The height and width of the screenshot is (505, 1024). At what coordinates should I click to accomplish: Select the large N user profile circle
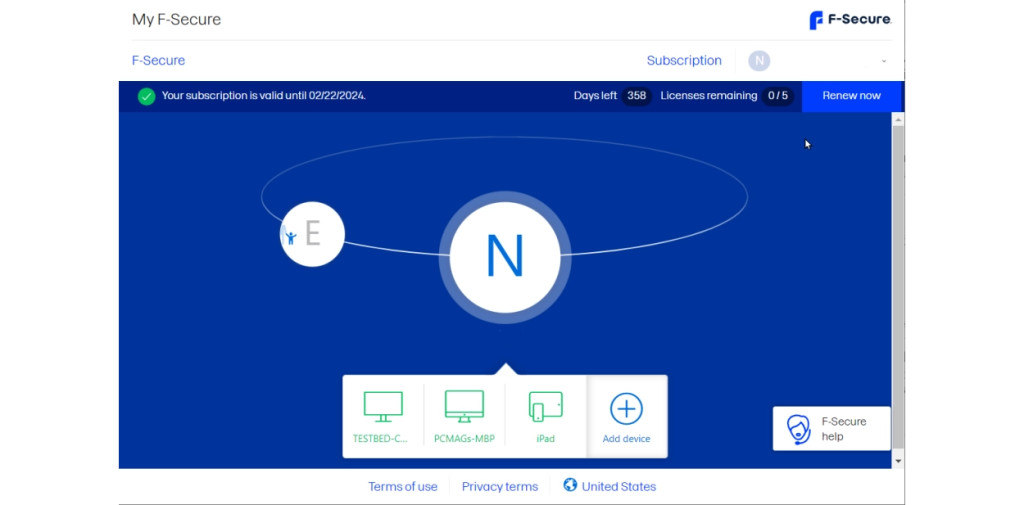[505, 257]
